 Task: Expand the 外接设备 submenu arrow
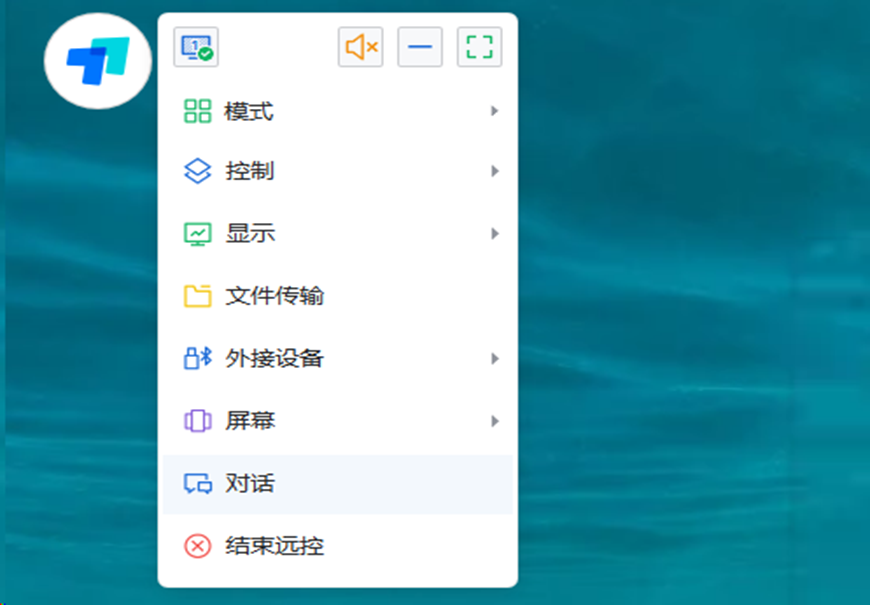tap(494, 359)
